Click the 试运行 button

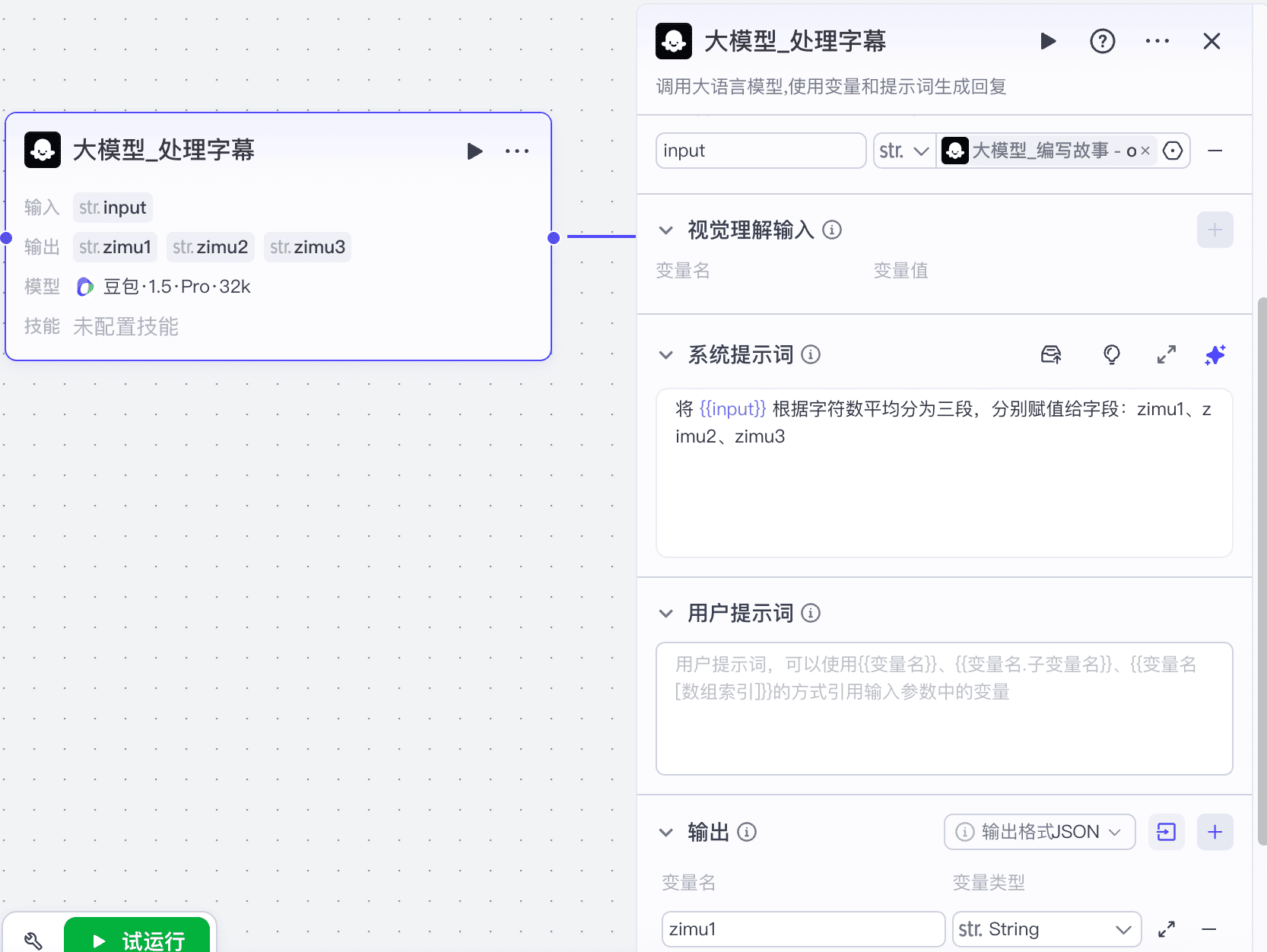coord(138,940)
